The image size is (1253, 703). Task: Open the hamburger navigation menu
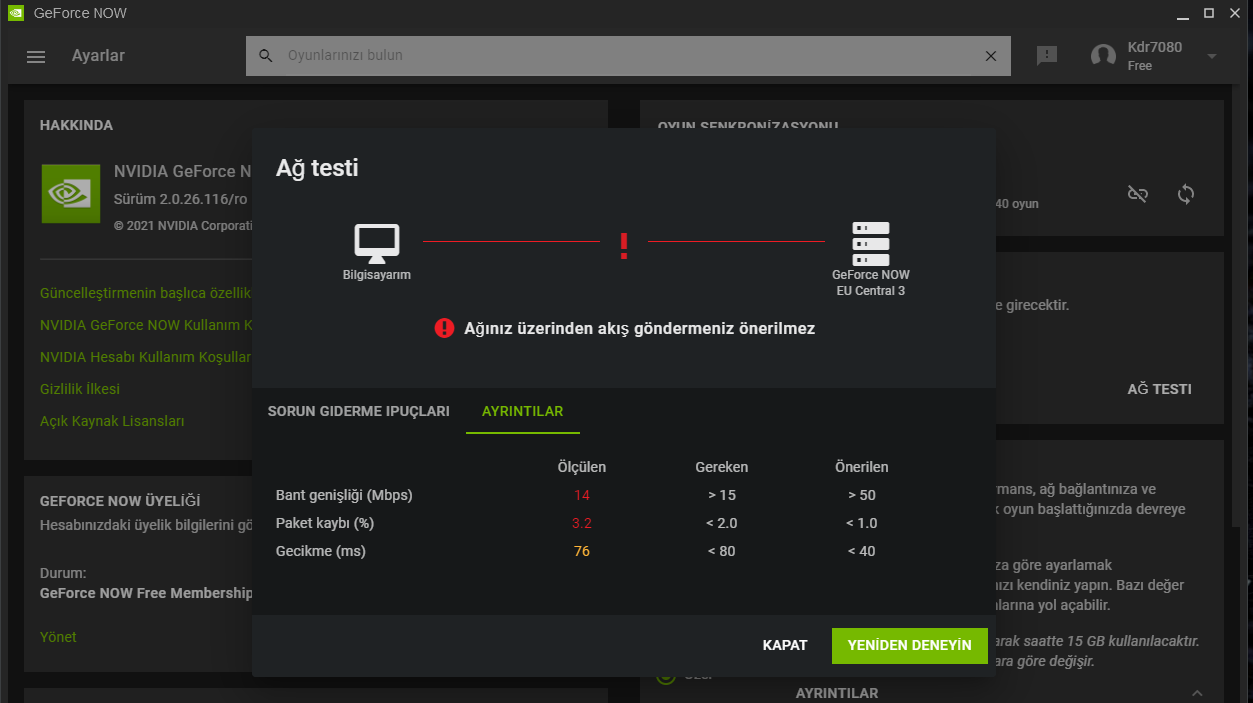coord(36,56)
